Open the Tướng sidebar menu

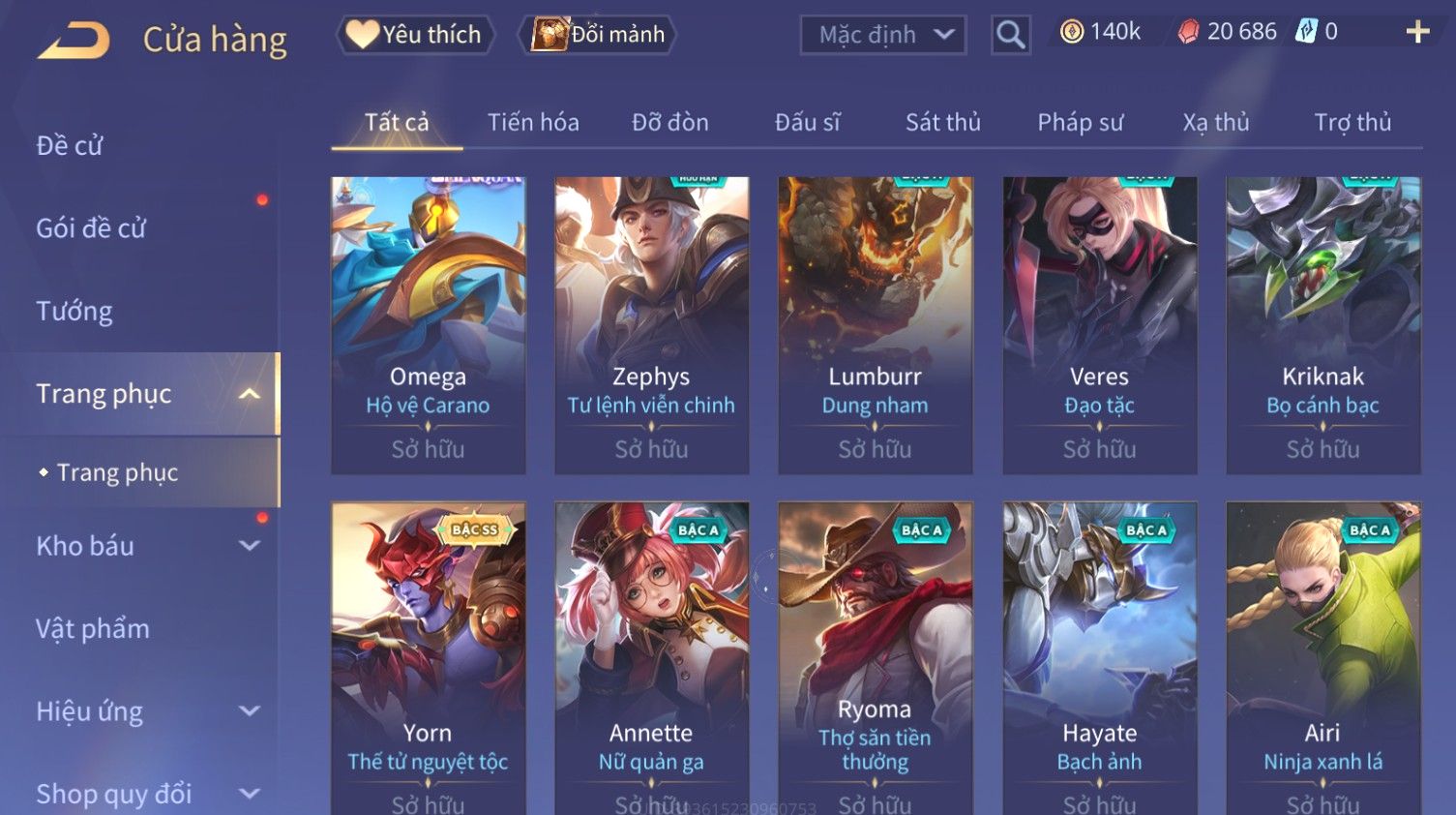74,311
